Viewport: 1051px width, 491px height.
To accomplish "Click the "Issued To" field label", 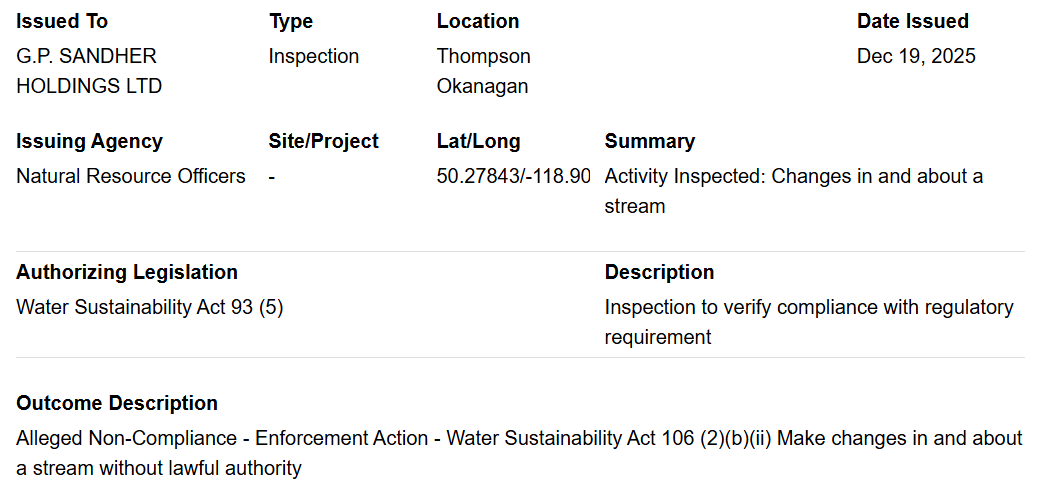I will click(62, 21).
